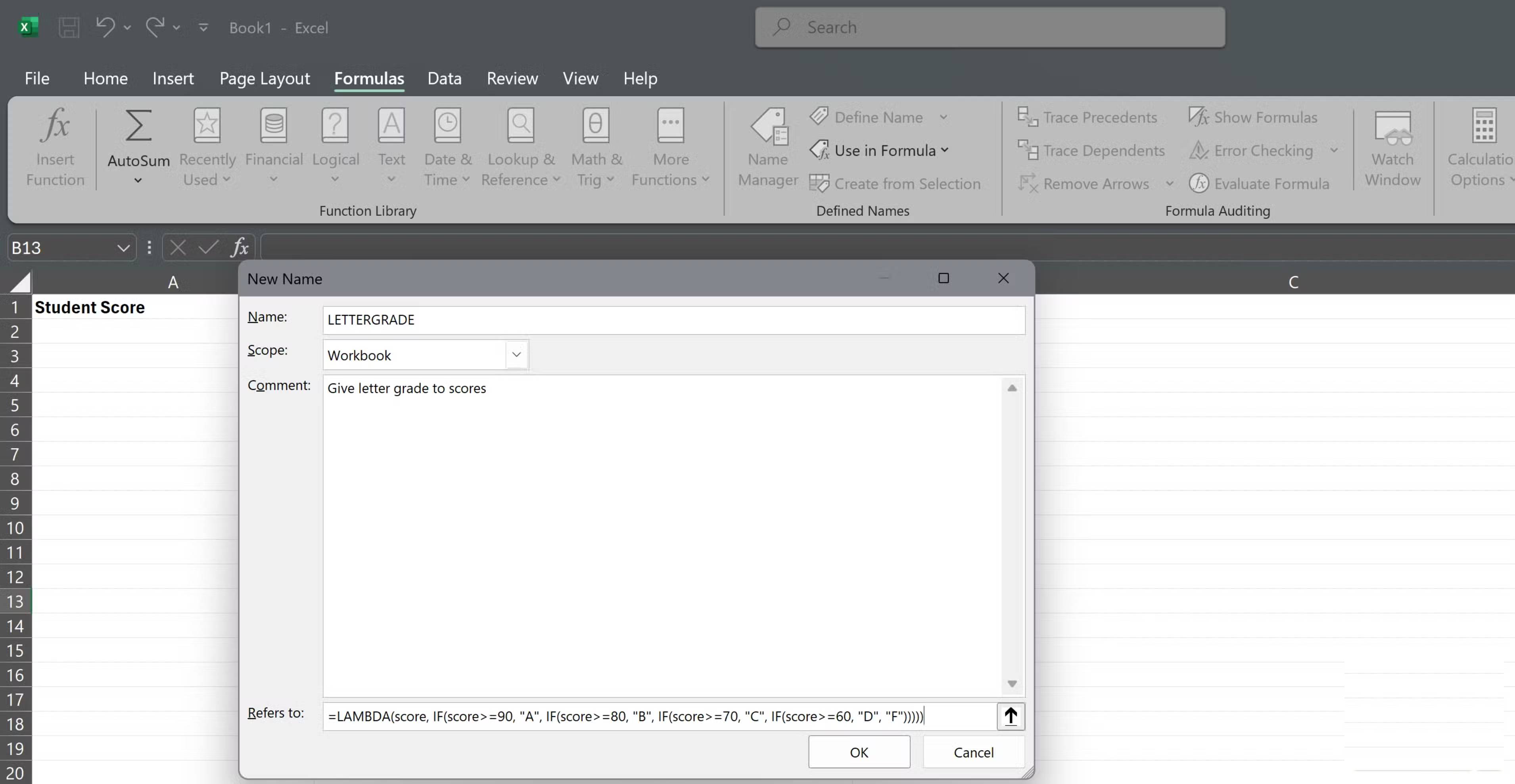Viewport: 1515px width, 784px height.
Task: Click the OK button
Action: [x=859, y=751]
